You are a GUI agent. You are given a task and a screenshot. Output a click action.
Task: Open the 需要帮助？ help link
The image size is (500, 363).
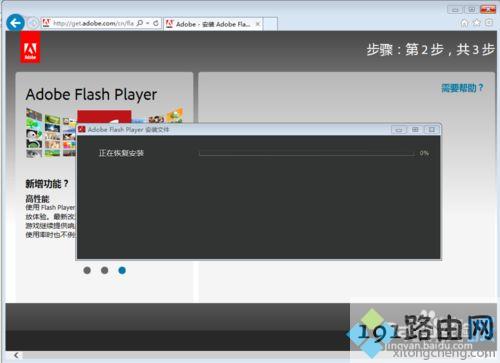pyautogui.click(x=462, y=88)
